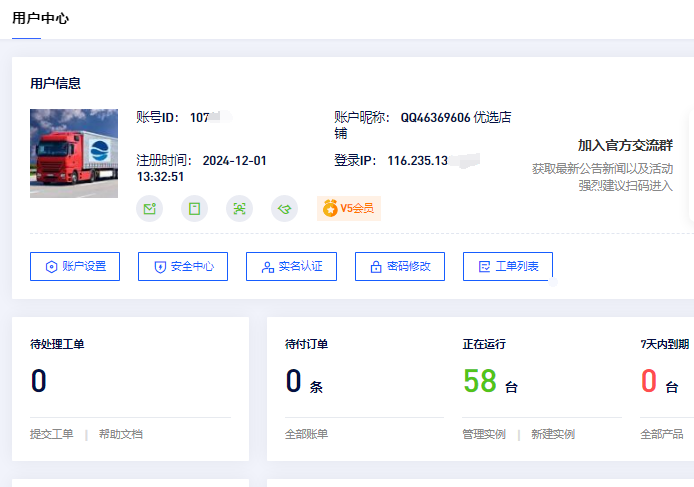Image resolution: width=694 pixels, height=487 pixels.
Task: Click the 7天内到期 red count 0
Action: point(648,381)
